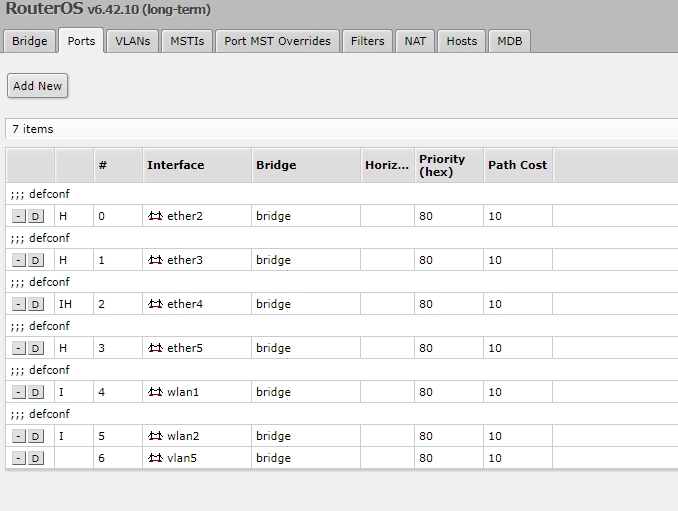This screenshot has width=678, height=511.
Task: Open the Filters tab
Action: click(x=368, y=41)
